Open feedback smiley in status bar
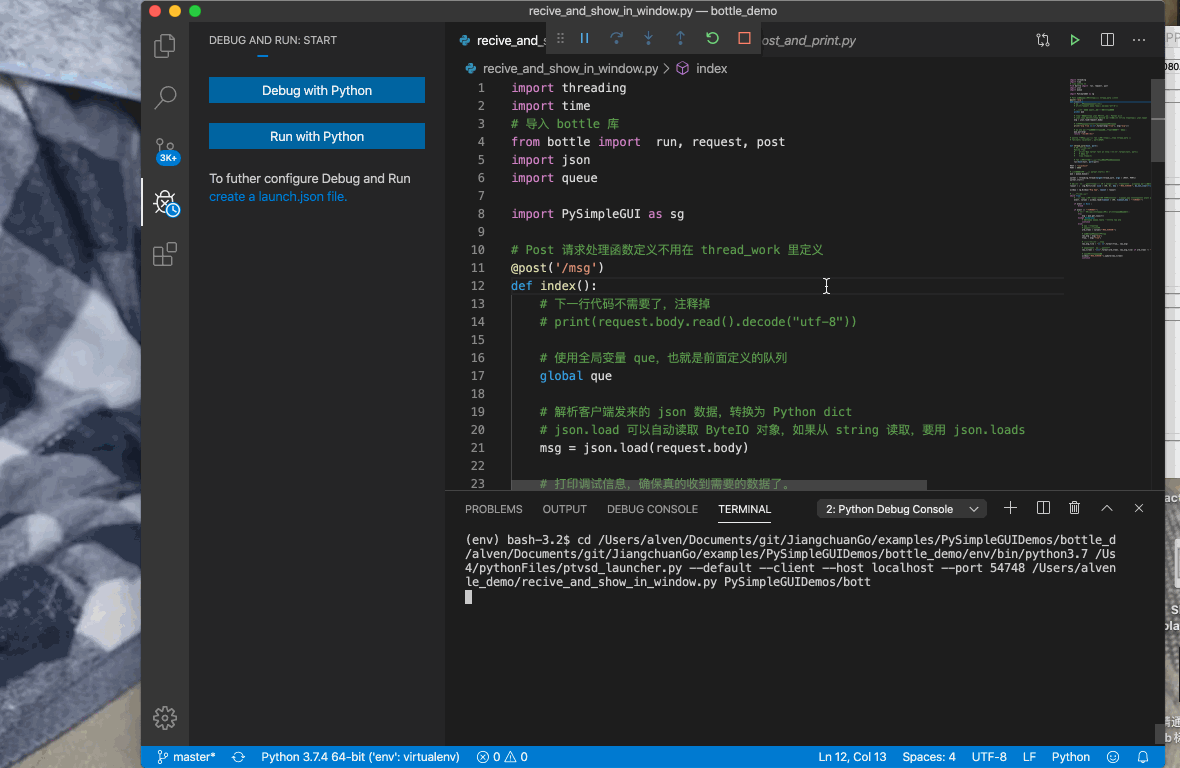Screen dimensions: 1180x768 pyautogui.click(x=1113, y=757)
